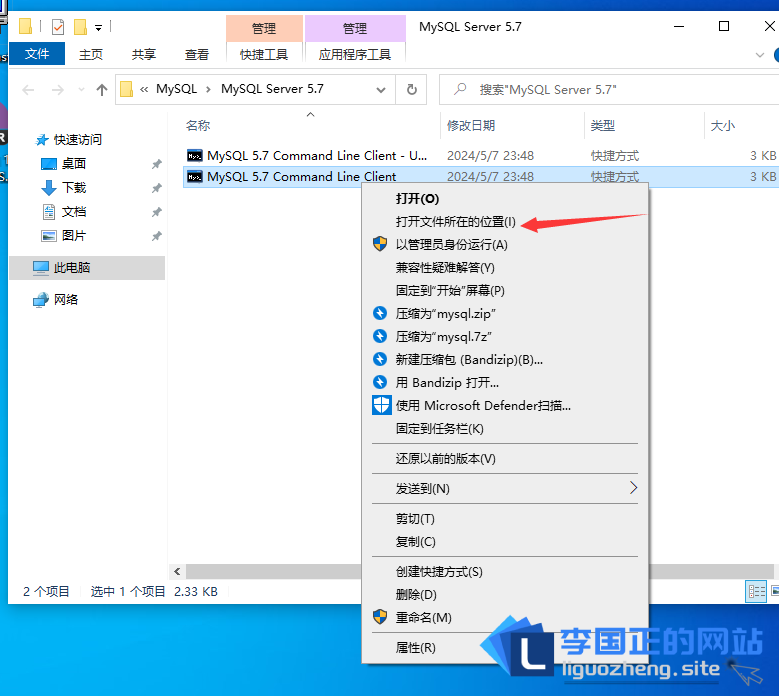Open 文档 in quick access
The height and width of the screenshot is (696, 779).
coord(74,212)
